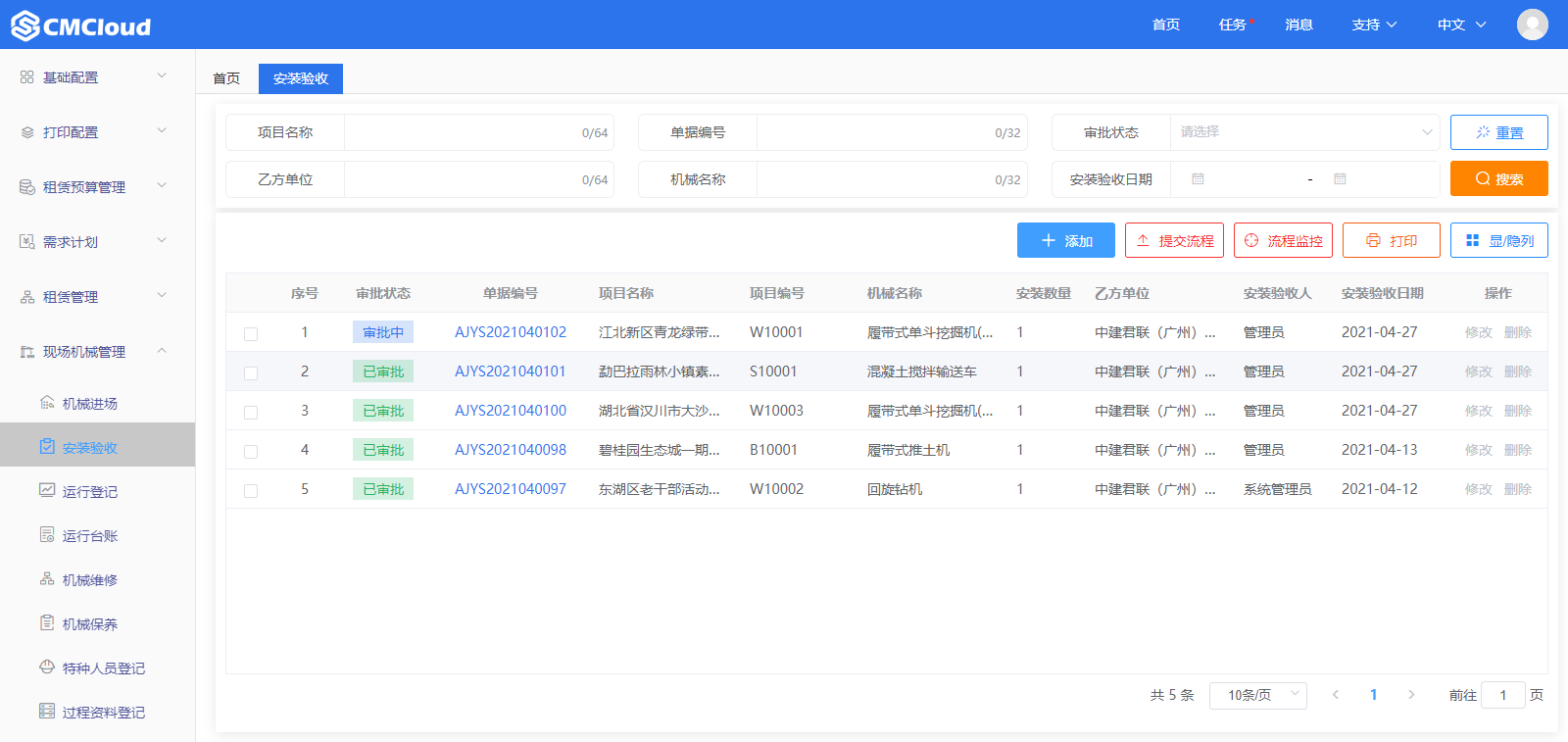This screenshot has height=742, width=1568.
Task: Open document link AJYS2021040102
Action: (x=511, y=332)
